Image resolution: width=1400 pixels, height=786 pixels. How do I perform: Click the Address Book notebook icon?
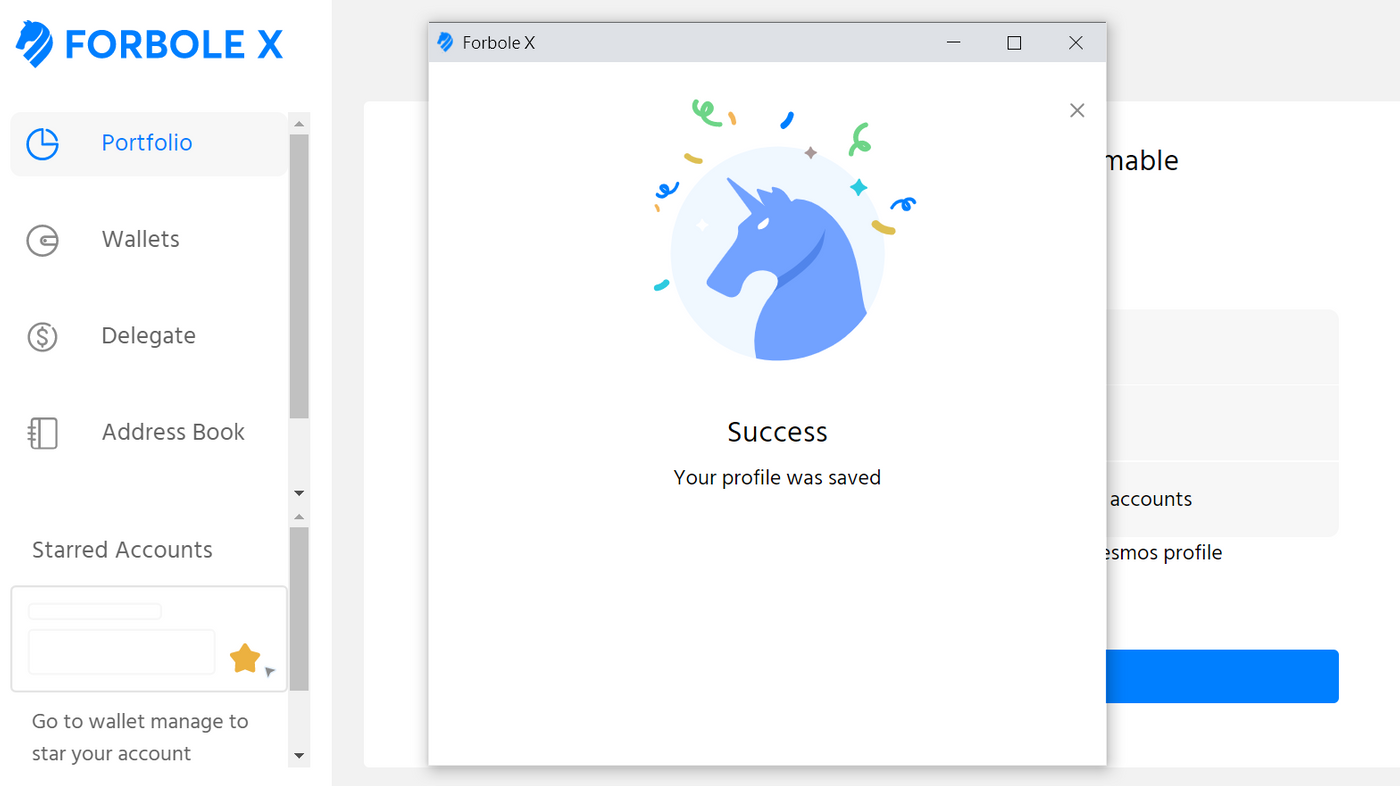42,433
